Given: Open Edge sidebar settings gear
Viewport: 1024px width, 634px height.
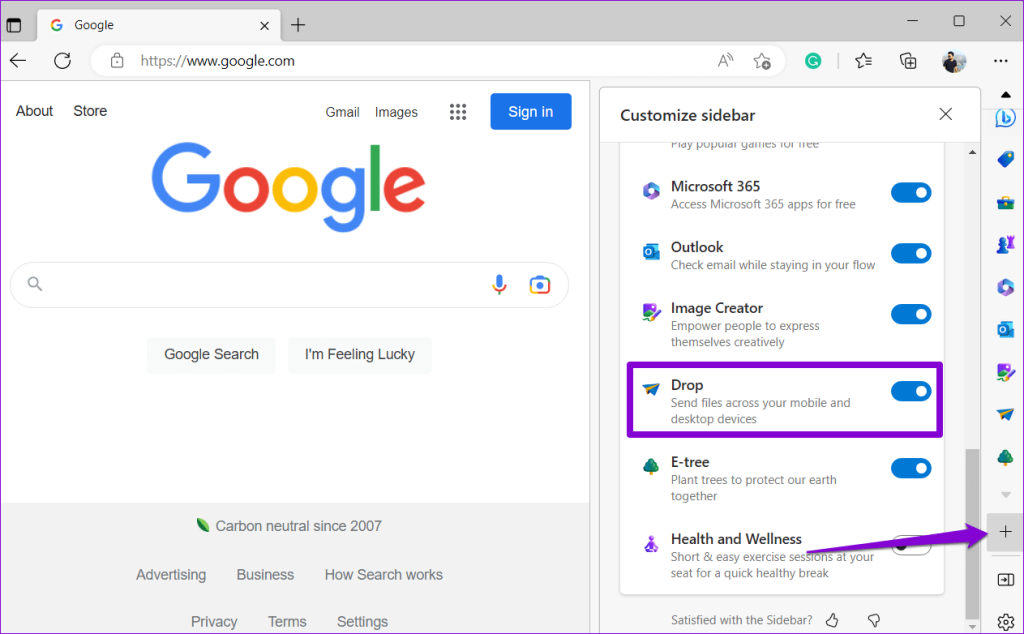Looking at the screenshot, I should click(x=1005, y=621).
